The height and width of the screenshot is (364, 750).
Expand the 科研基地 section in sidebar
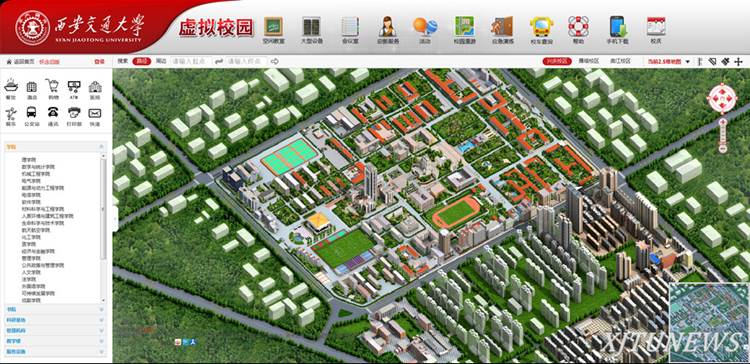tap(55, 320)
